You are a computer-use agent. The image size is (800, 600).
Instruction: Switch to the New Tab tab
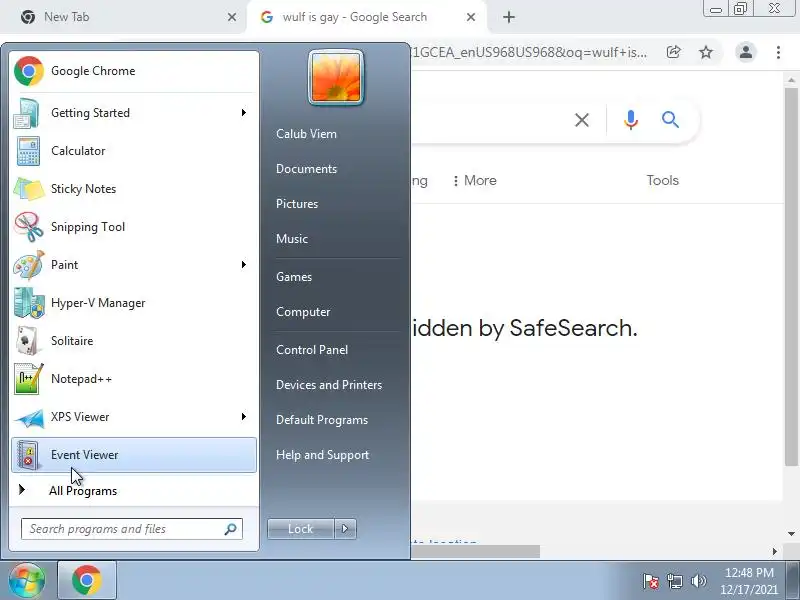click(x=122, y=17)
